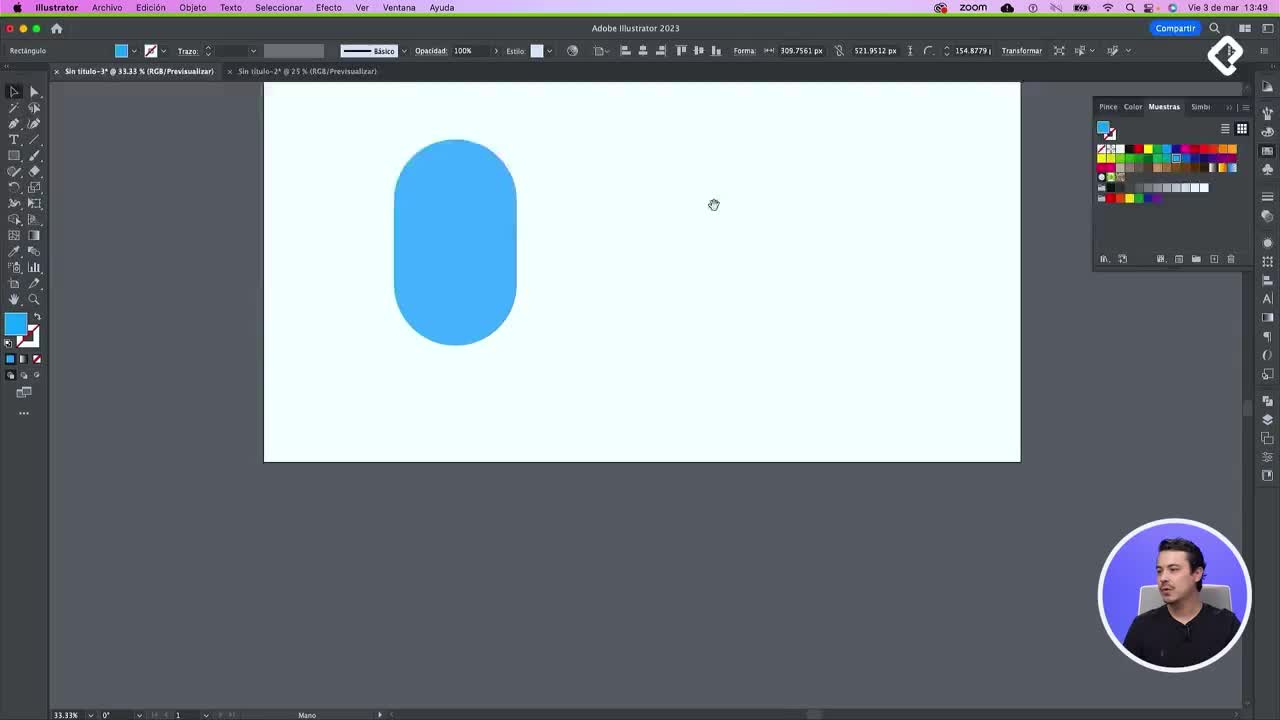Select the Lasso tool

pos(34,108)
